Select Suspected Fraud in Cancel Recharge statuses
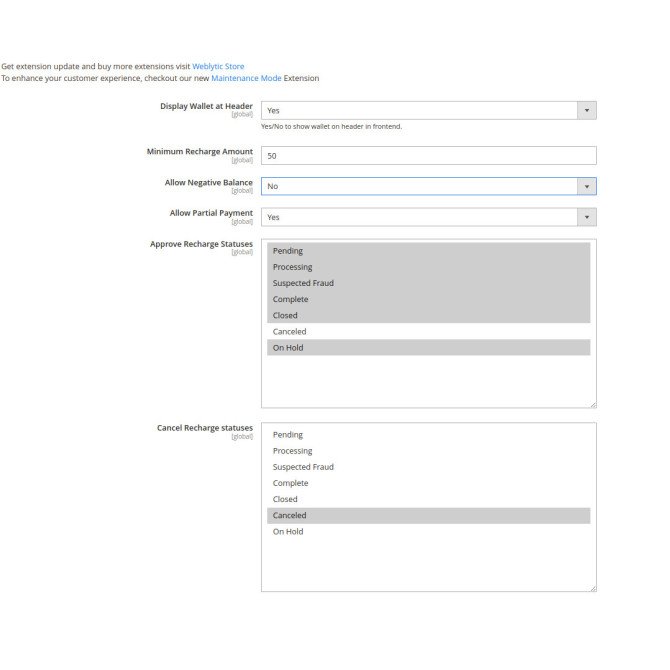Screen dimensions: 670x670 pos(429,467)
